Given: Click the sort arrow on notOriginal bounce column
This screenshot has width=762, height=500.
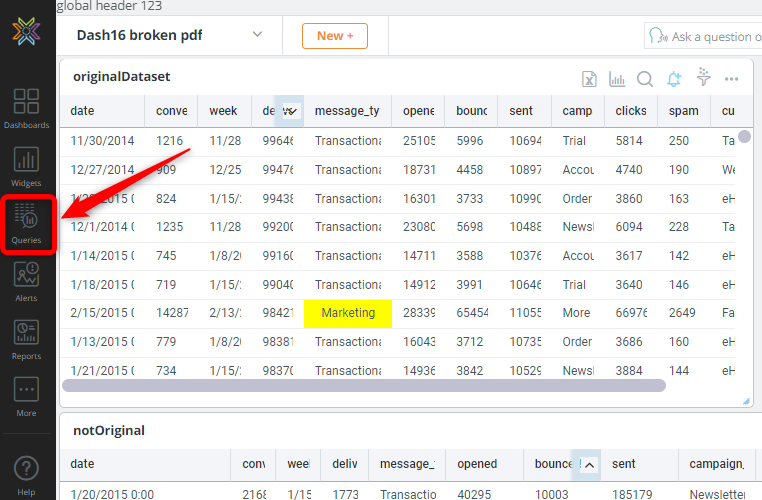Looking at the screenshot, I should click(x=588, y=464).
